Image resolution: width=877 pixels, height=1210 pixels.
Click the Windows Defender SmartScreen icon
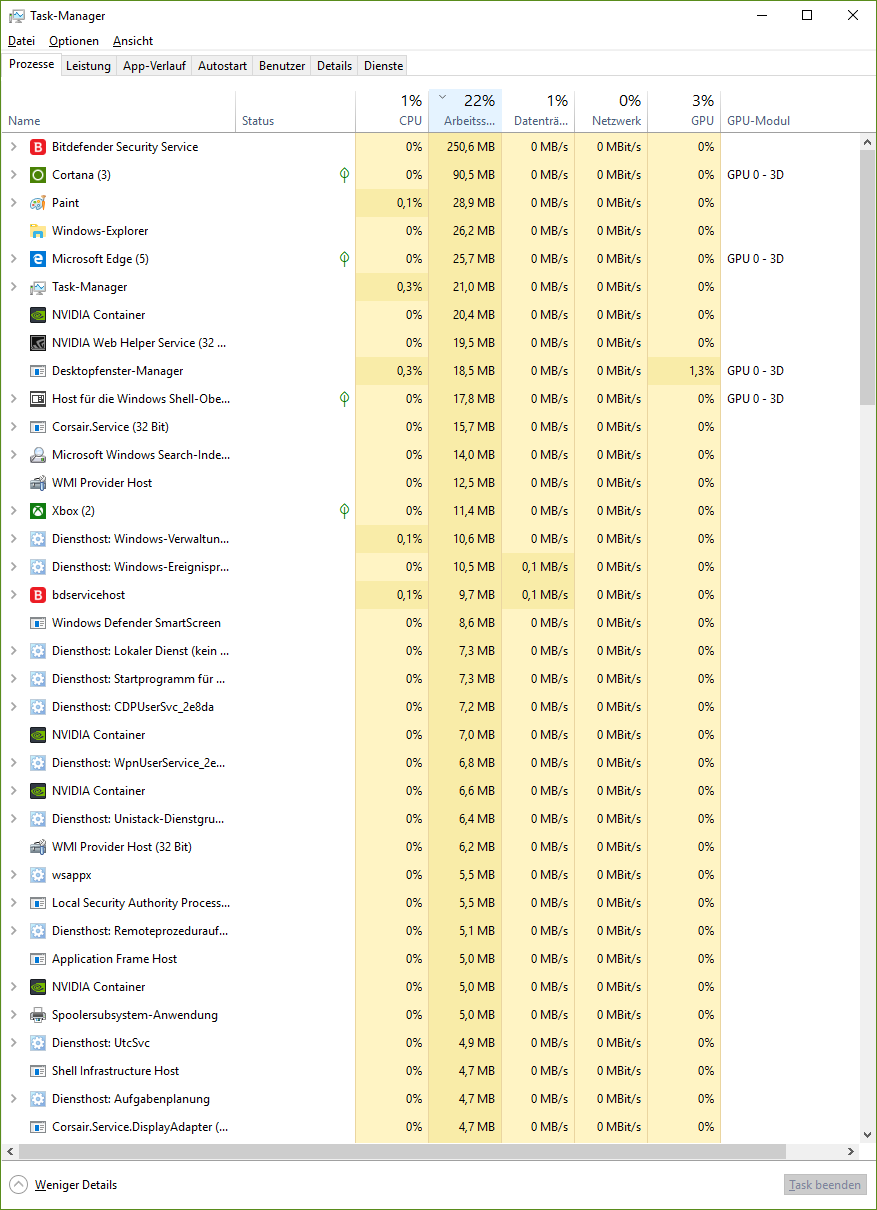click(x=38, y=623)
